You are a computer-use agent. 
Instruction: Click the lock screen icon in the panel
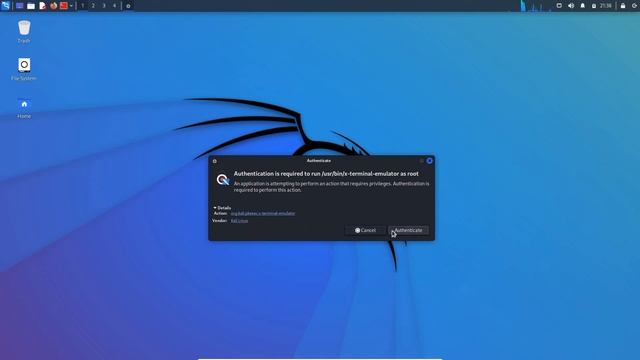click(623, 6)
